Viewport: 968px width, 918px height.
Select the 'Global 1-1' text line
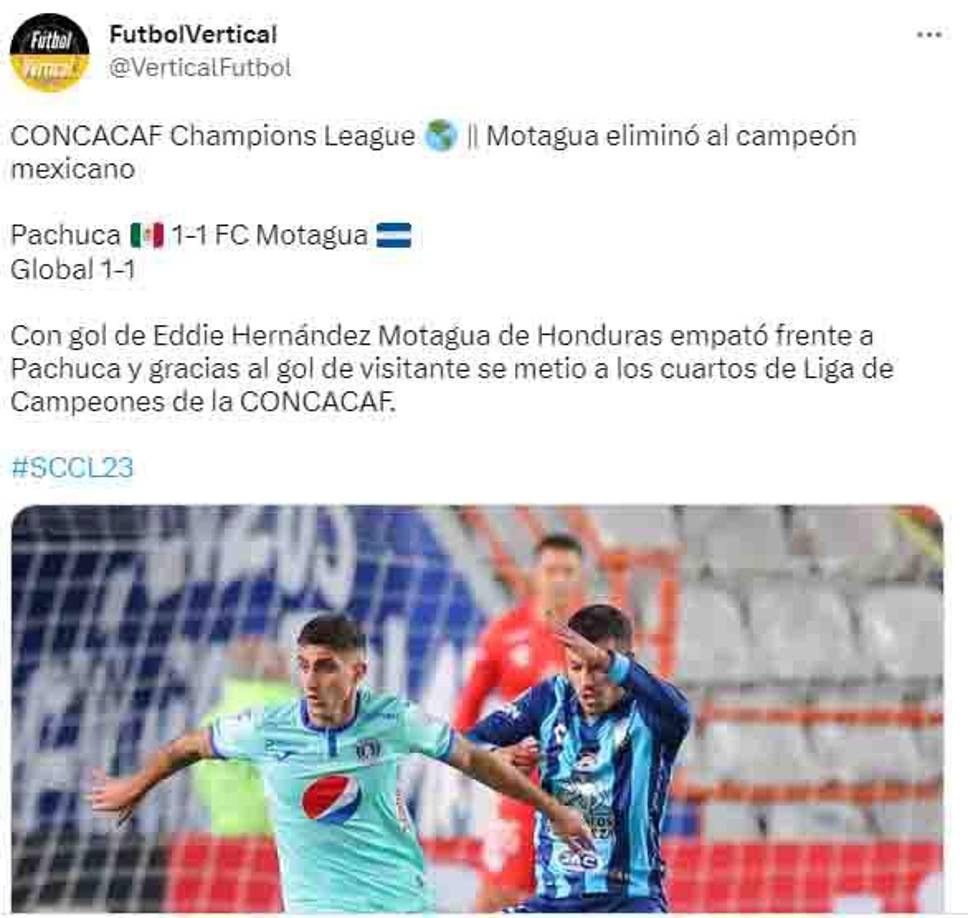click(x=73, y=269)
